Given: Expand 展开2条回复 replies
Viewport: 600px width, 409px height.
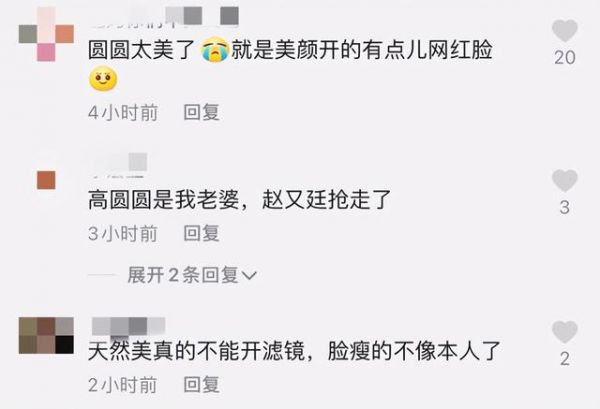Looking at the screenshot, I should (192, 275).
